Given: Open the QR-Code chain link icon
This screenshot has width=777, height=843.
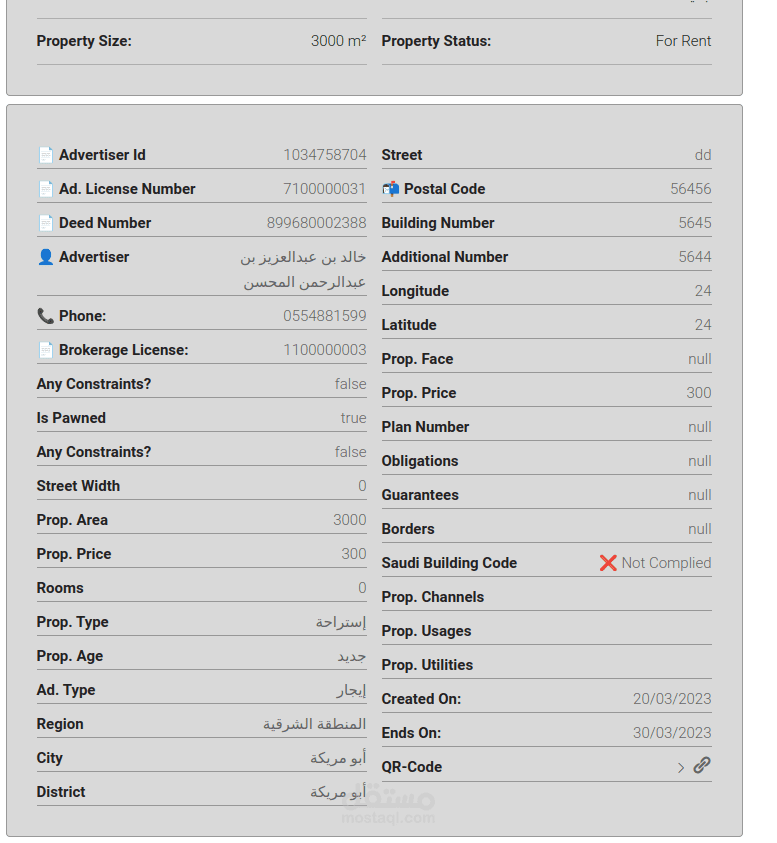Looking at the screenshot, I should [702, 766].
